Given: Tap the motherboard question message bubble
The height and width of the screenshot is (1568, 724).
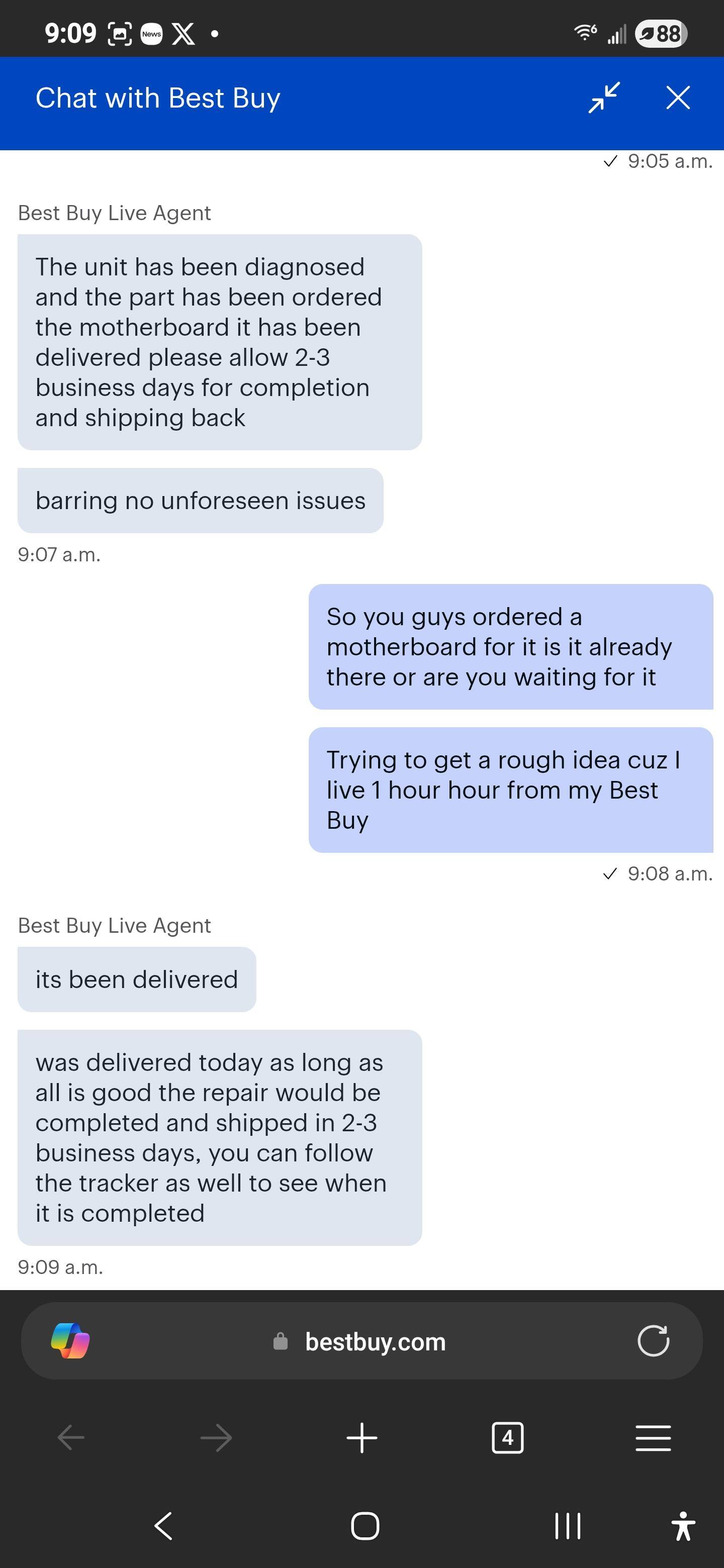Looking at the screenshot, I should point(510,646).
